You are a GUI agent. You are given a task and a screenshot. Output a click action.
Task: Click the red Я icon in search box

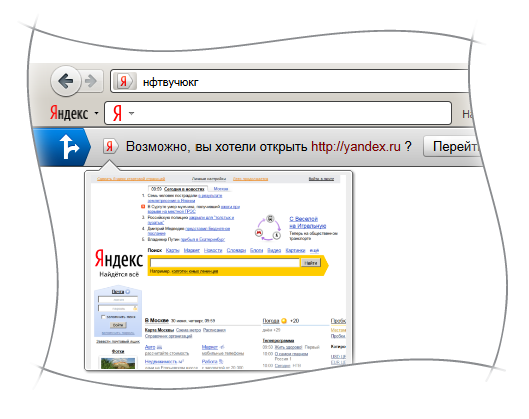pyautogui.click(x=117, y=113)
